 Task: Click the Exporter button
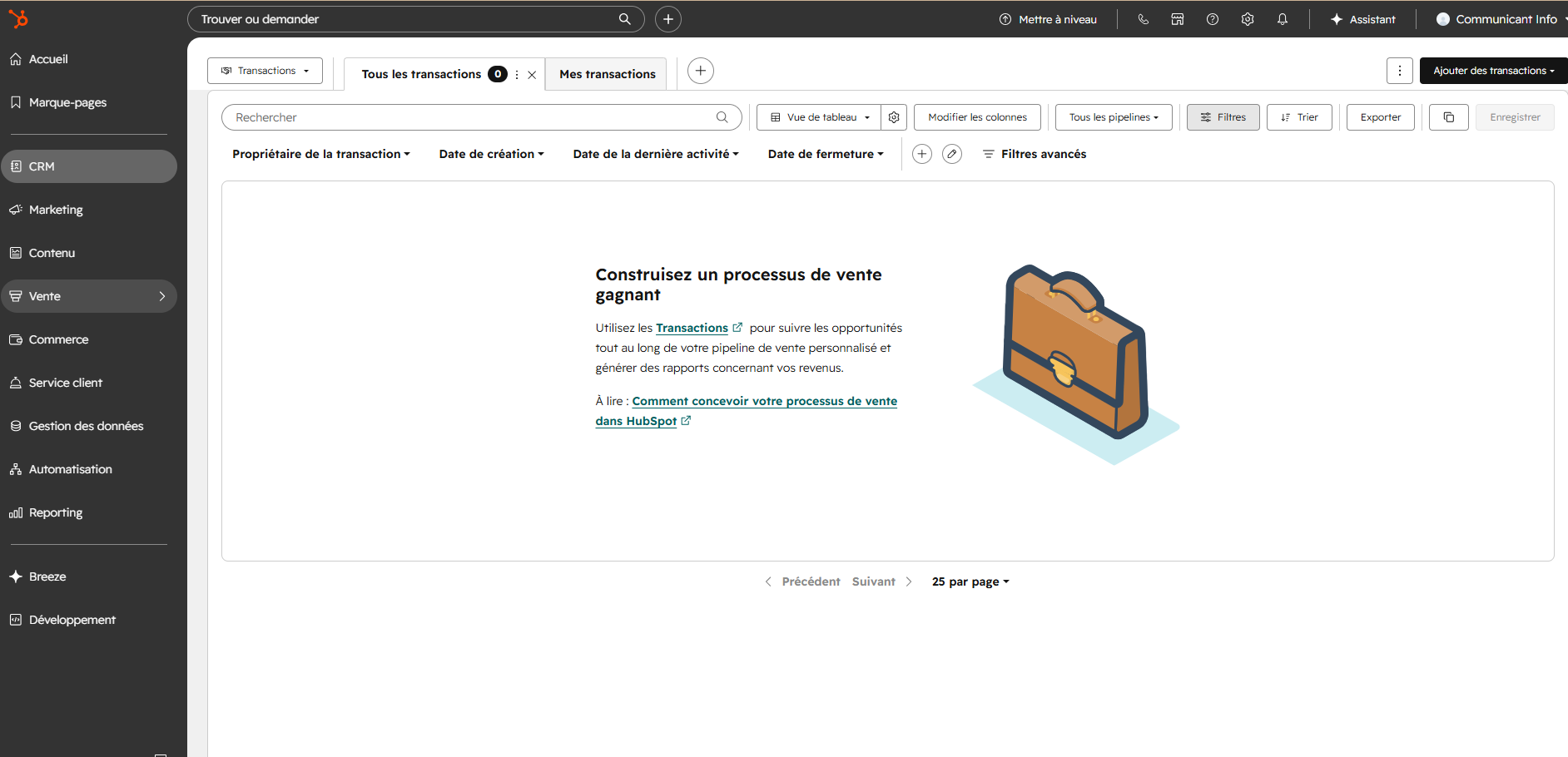[x=1381, y=117]
